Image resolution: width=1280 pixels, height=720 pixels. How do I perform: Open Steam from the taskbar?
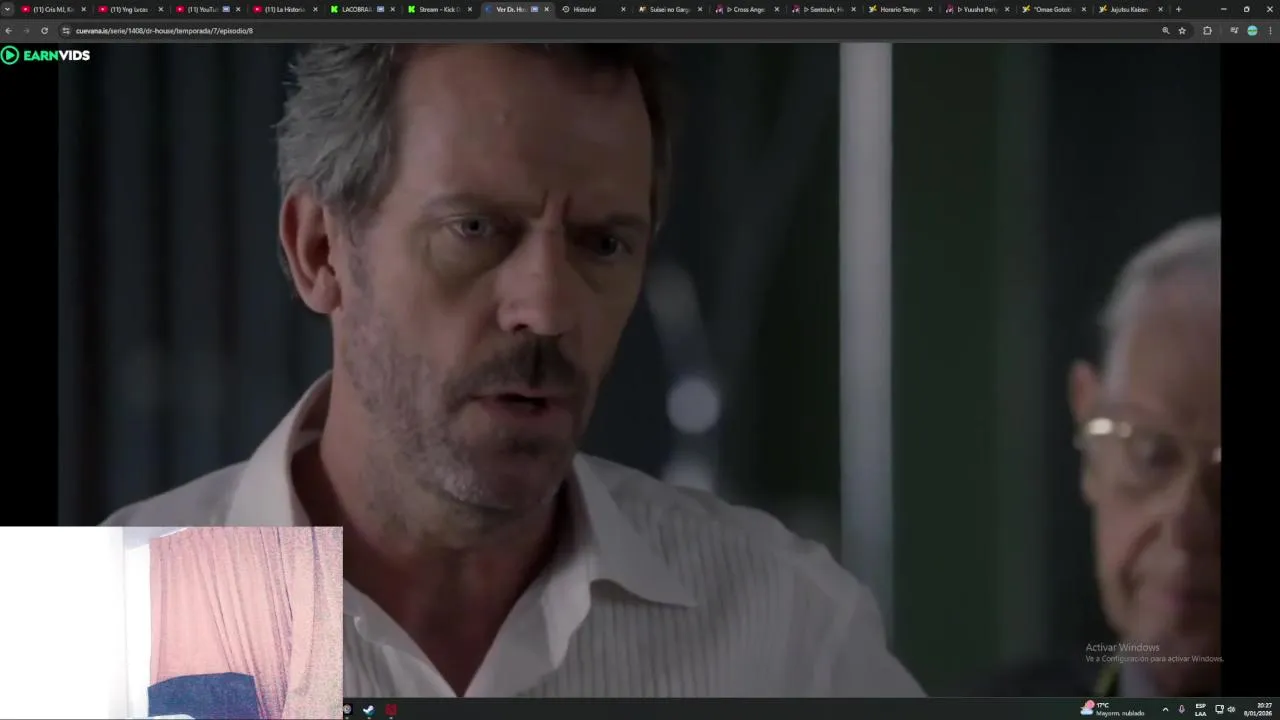369,710
